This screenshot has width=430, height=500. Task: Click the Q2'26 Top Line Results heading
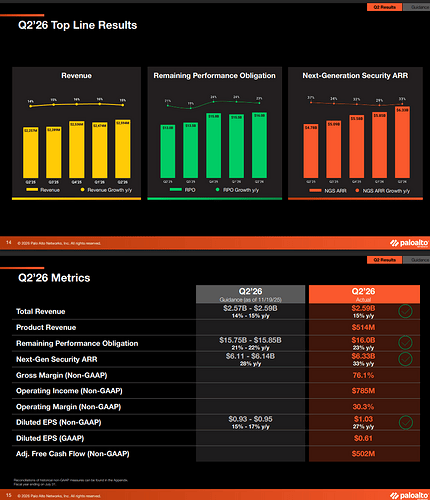(77, 25)
